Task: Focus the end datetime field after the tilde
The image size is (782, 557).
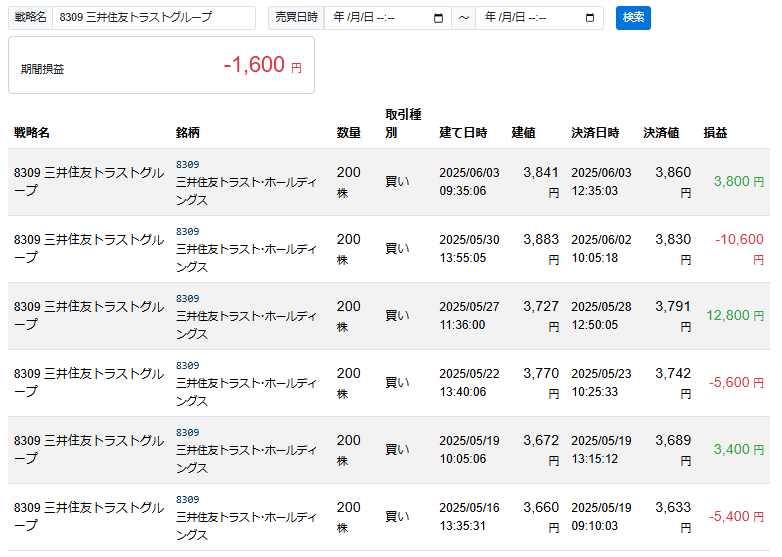Action: click(x=539, y=18)
